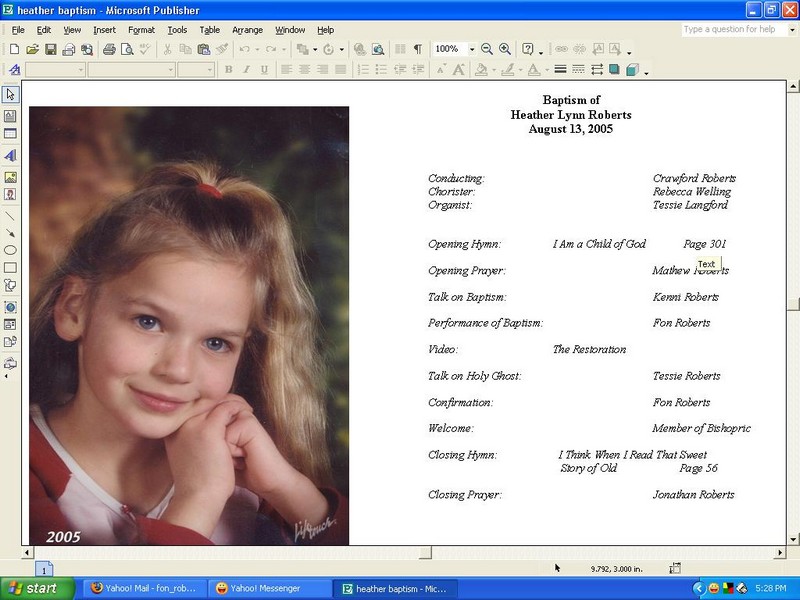
Task: Select the Insert Table tool
Action: pos(10,134)
